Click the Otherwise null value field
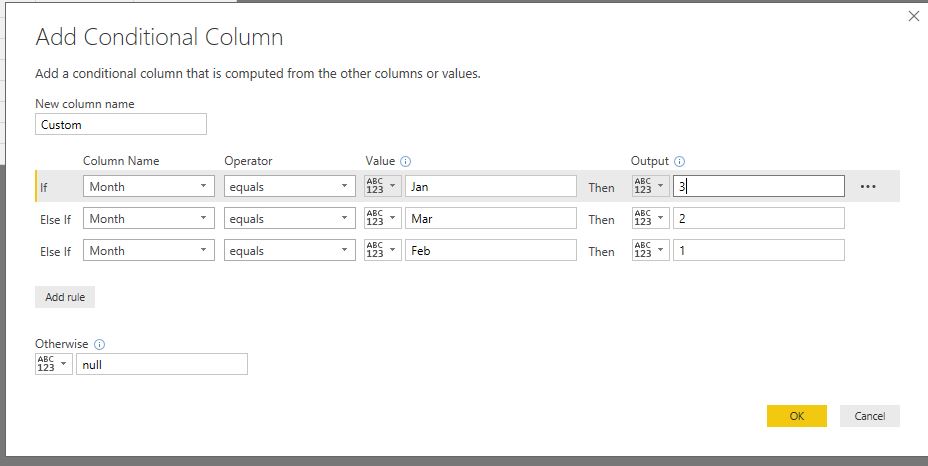 162,364
